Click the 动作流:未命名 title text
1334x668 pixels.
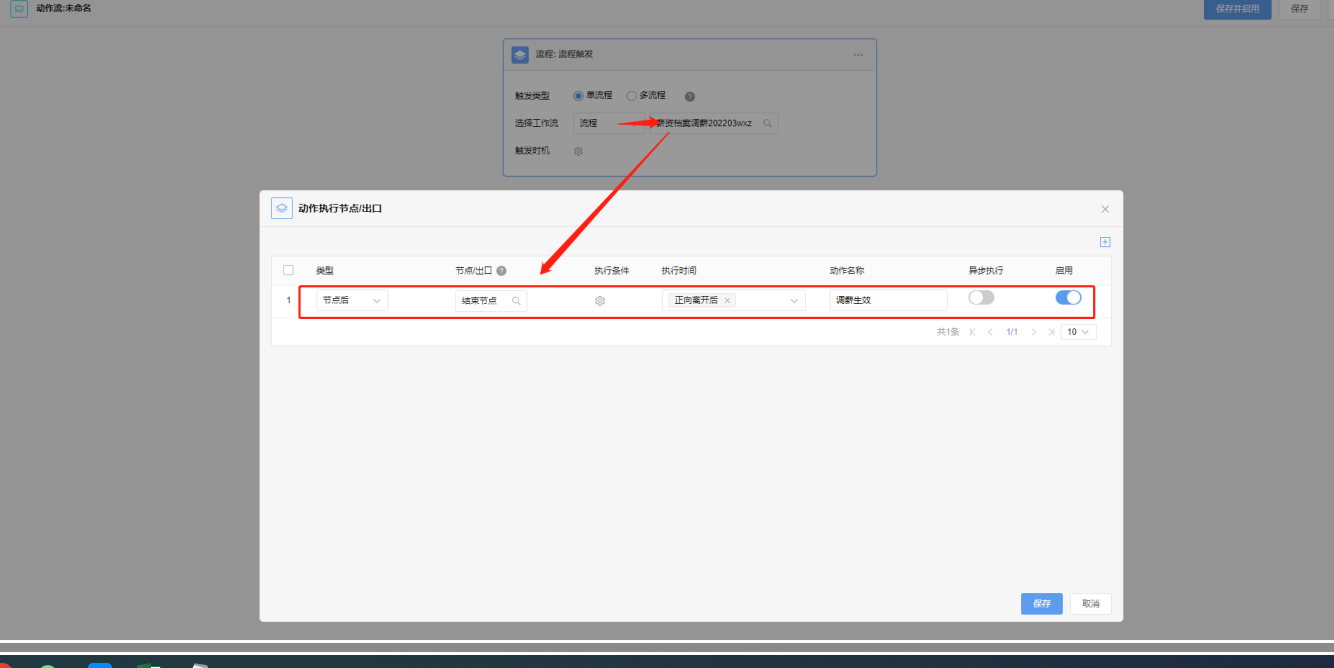pos(64,8)
